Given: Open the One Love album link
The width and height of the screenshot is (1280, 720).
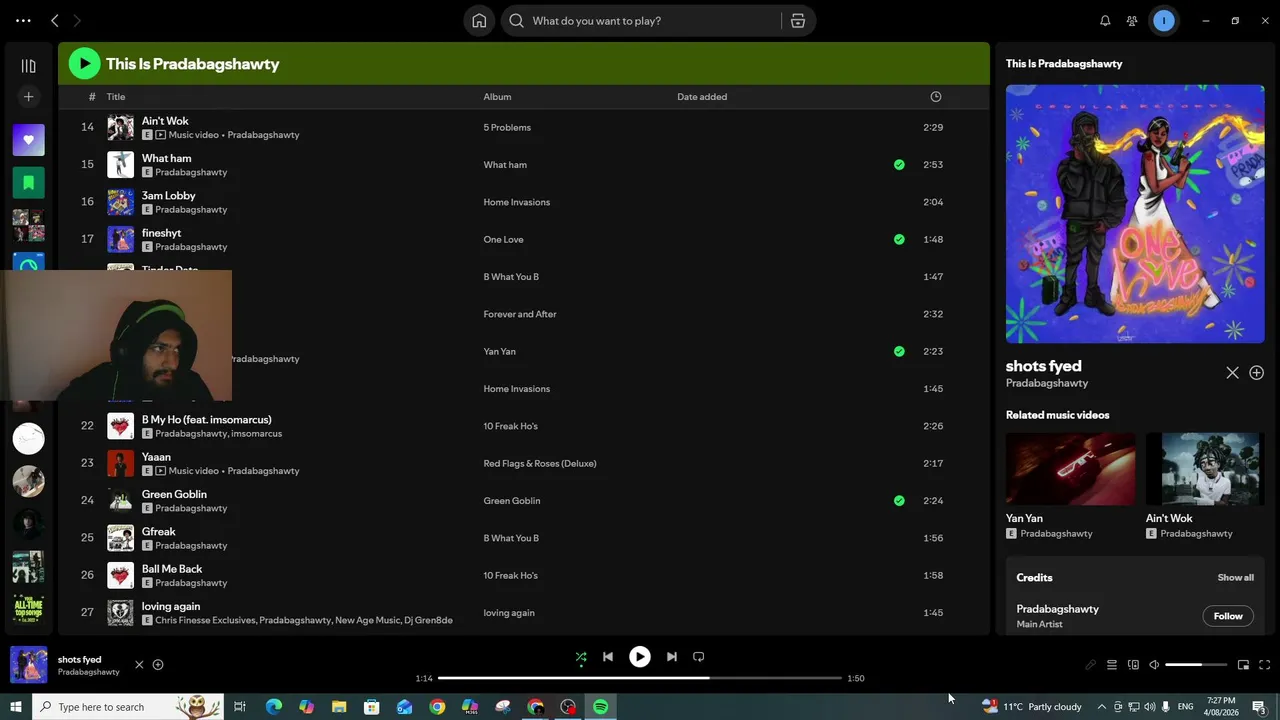Looking at the screenshot, I should tap(503, 240).
